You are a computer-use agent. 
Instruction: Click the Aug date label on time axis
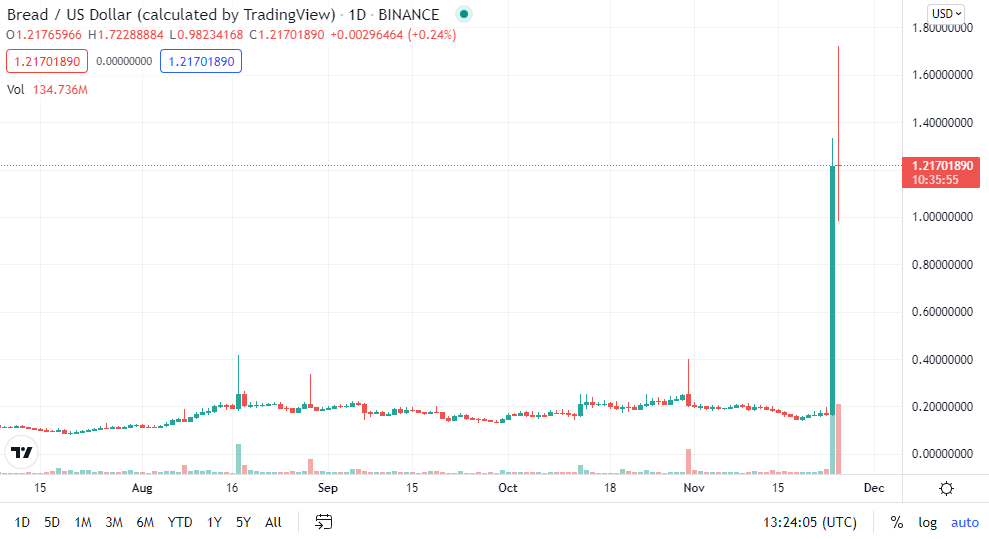click(142, 488)
